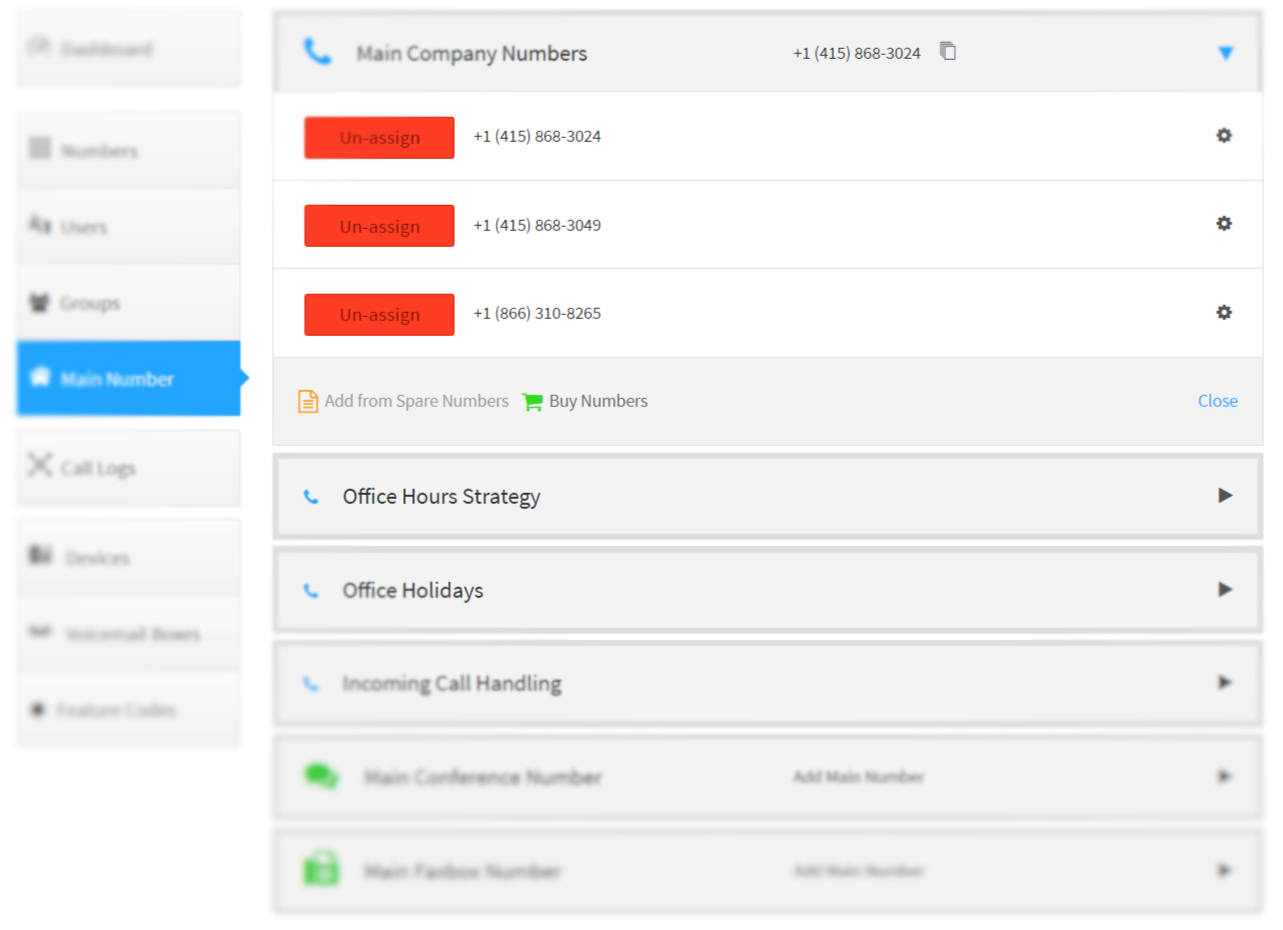1283x930 pixels.
Task: Select Groups in the sidebar
Action: pyautogui.click(x=128, y=303)
